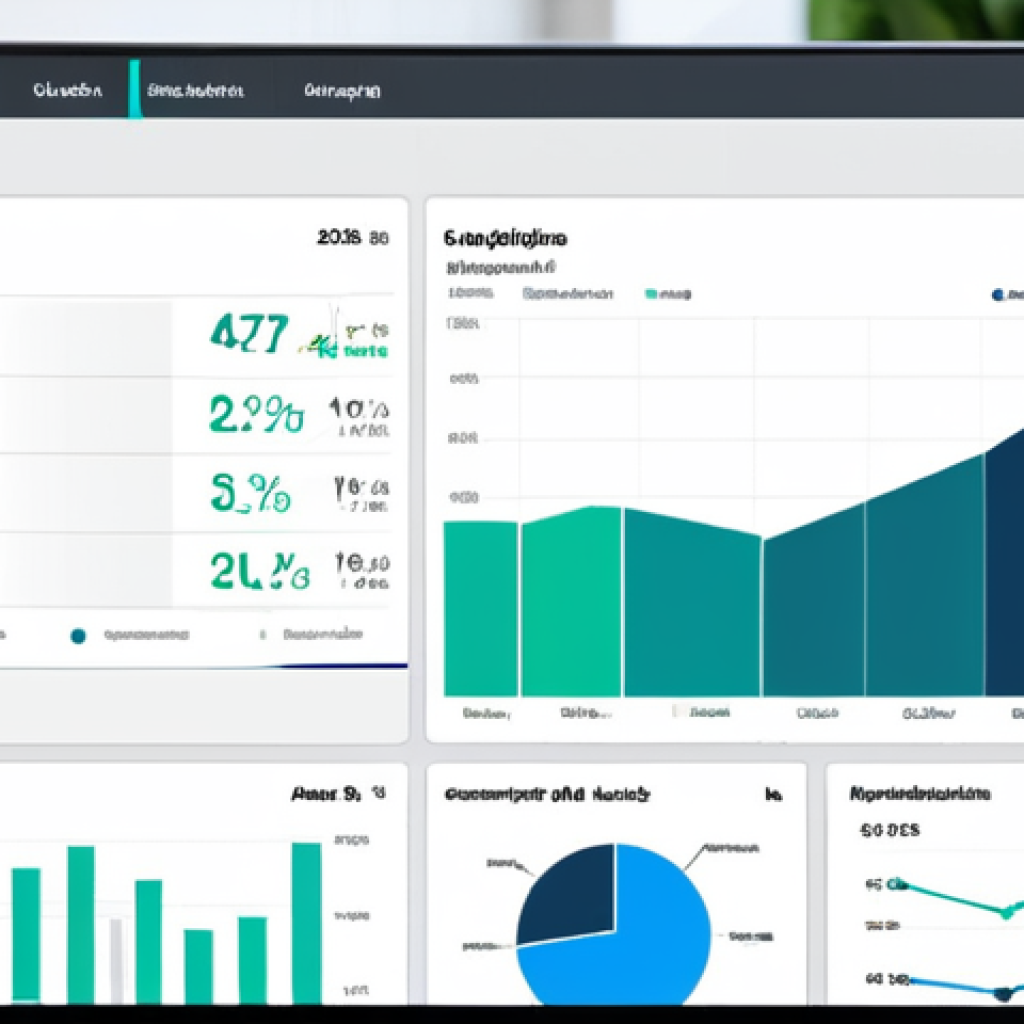Select the highlighted second tab in the header

click(x=195, y=89)
